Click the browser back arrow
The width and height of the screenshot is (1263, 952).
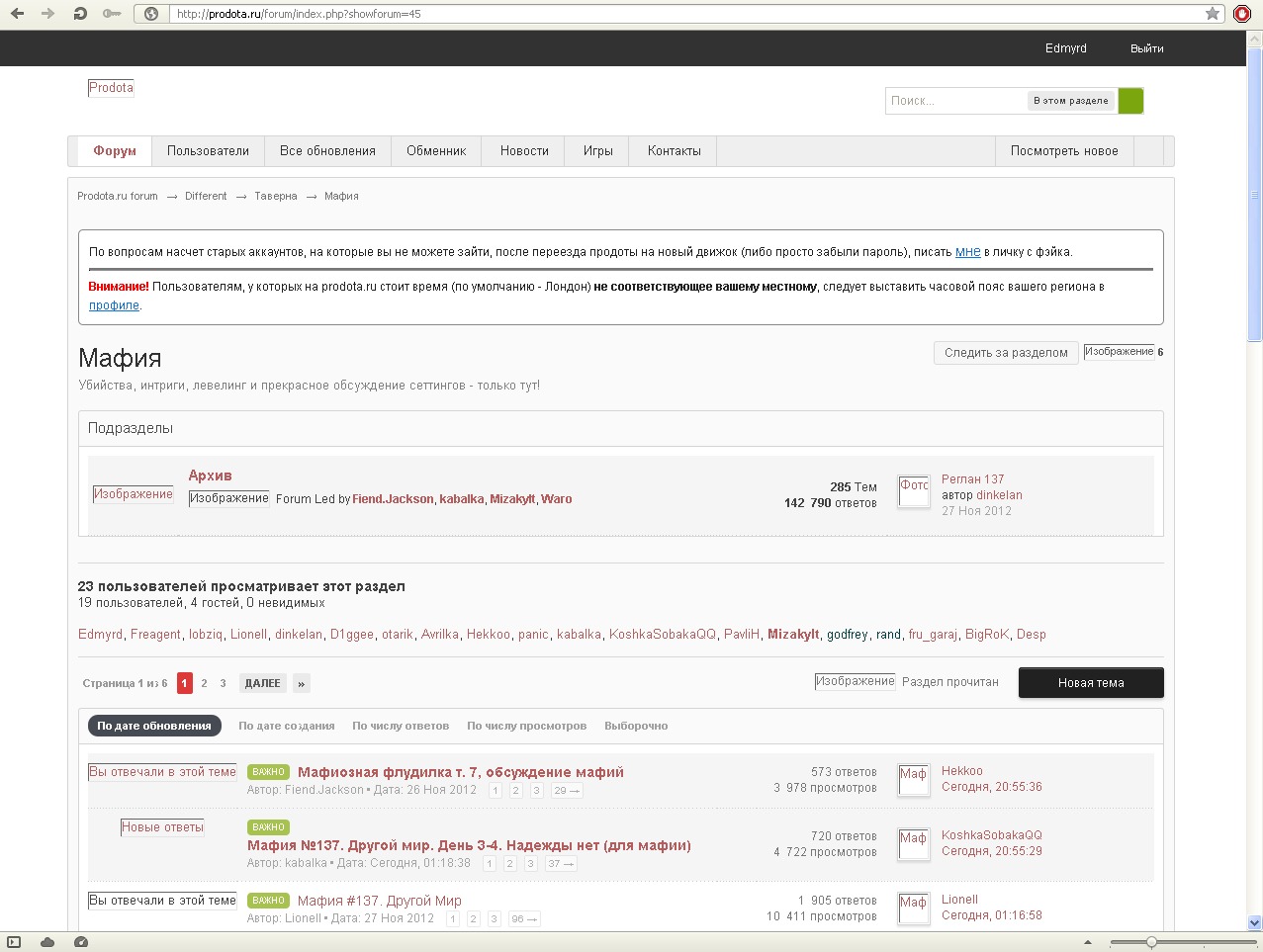tap(17, 14)
